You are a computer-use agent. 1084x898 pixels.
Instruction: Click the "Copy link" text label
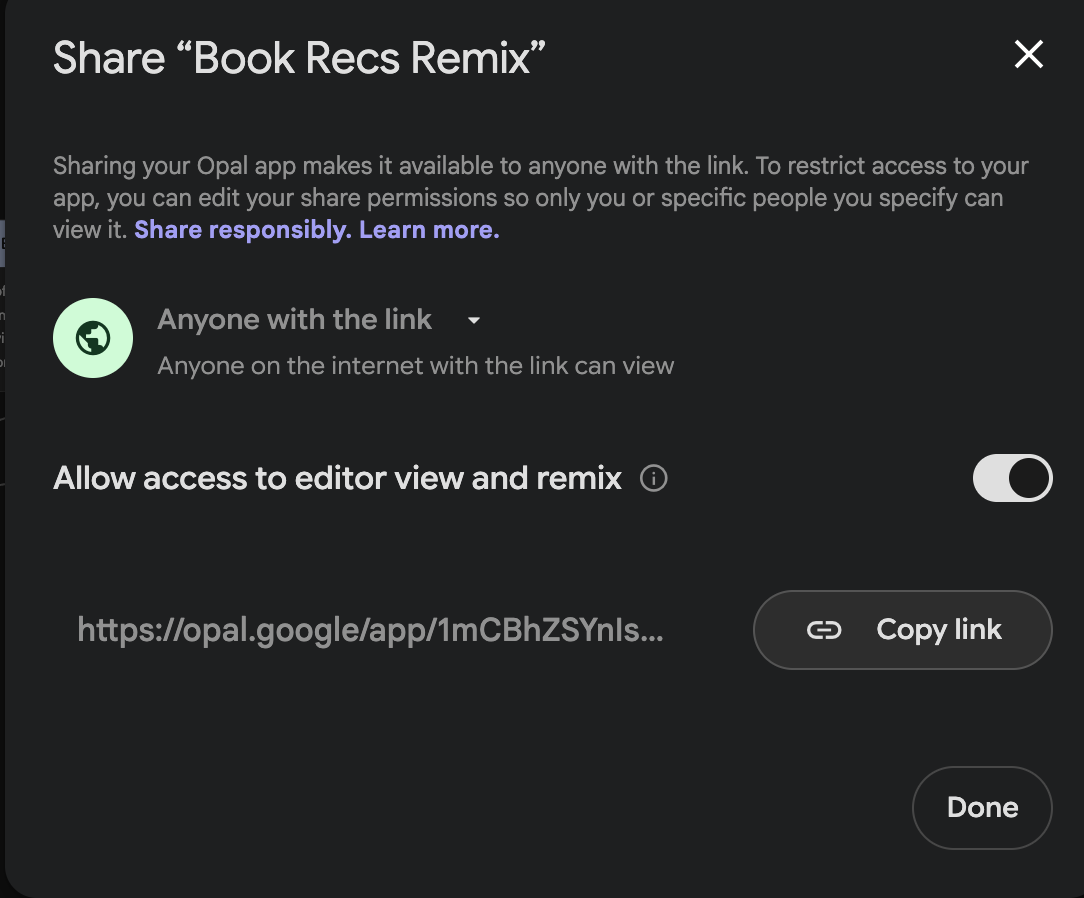pos(938,630)
